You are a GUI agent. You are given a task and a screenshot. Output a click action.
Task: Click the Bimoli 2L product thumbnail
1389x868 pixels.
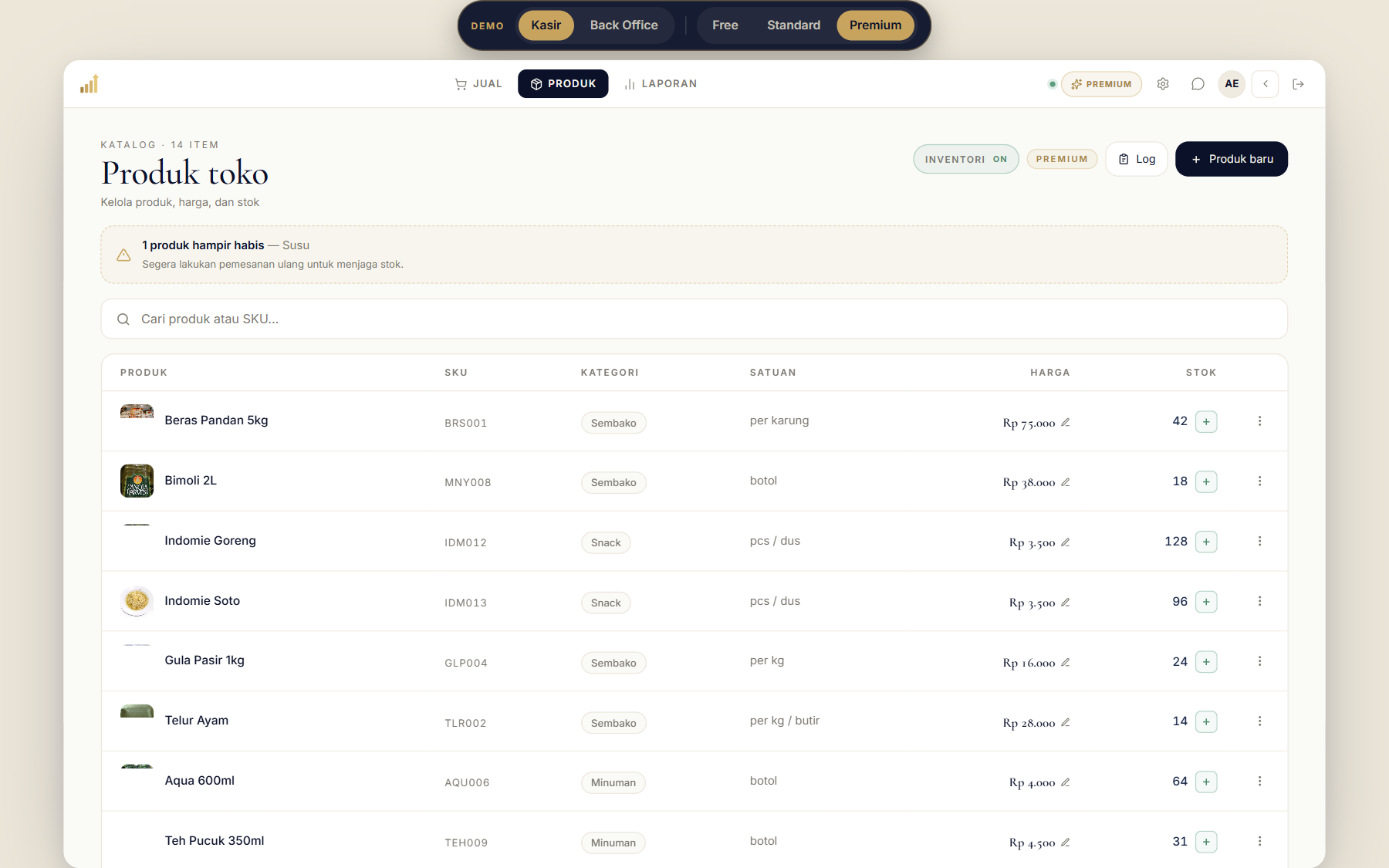[x=137, y=481]
